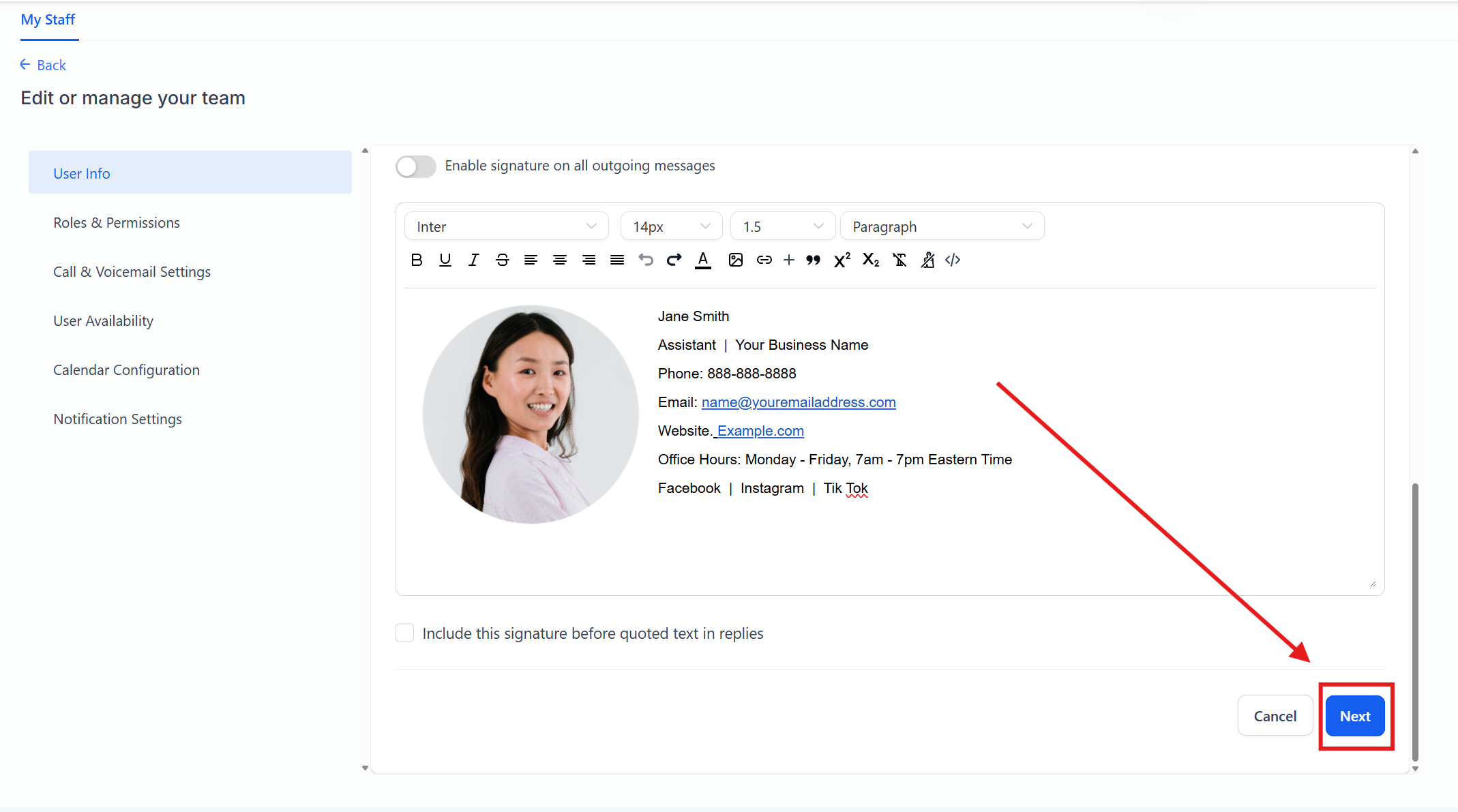Image resolution: width=1458 pixels, height=812 pixels.
Task: Switch to Call & Voicemail Settings
Action: click(x=132, y=272)
